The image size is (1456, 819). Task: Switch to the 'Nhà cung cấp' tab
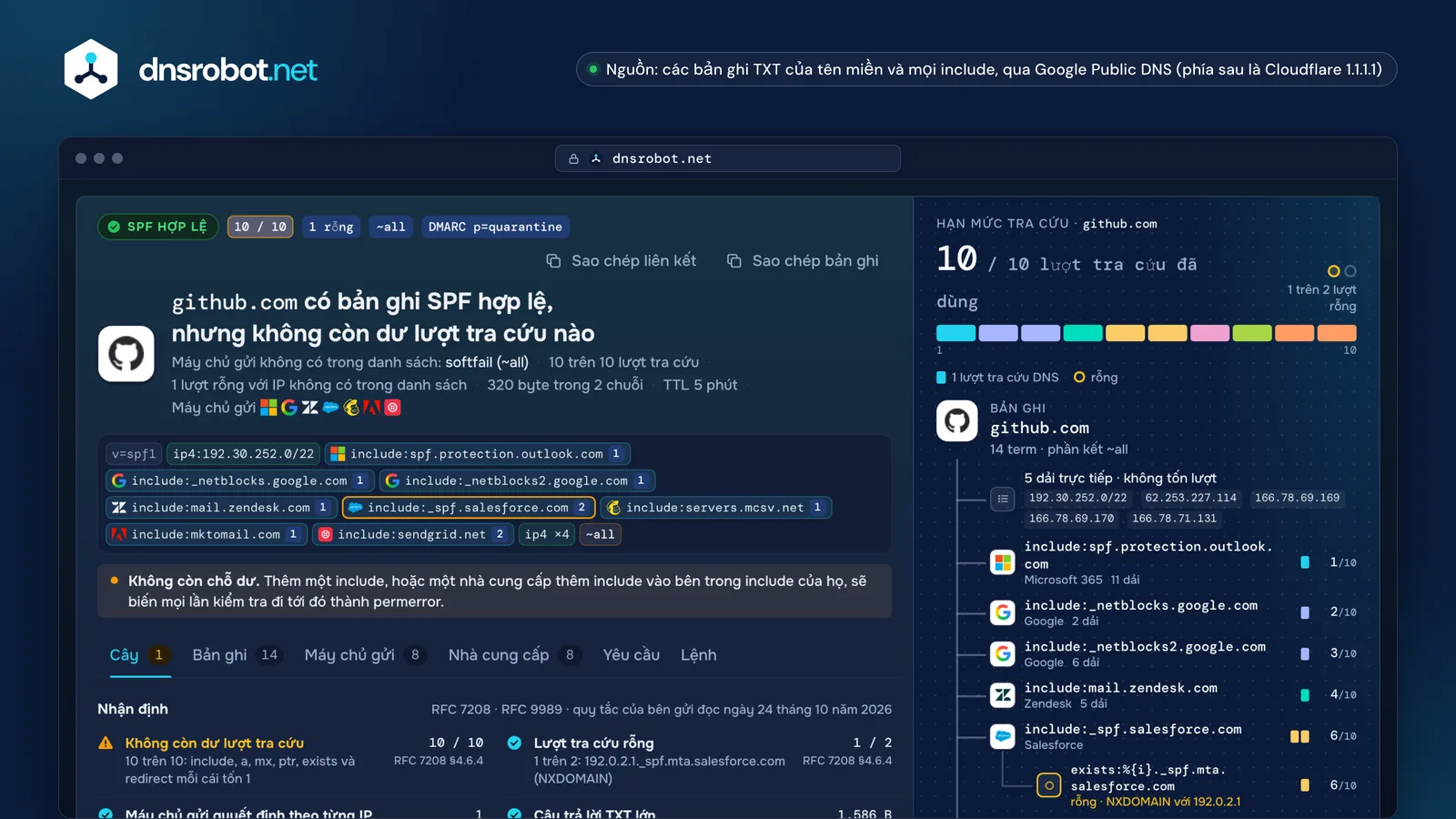(515, 655)
